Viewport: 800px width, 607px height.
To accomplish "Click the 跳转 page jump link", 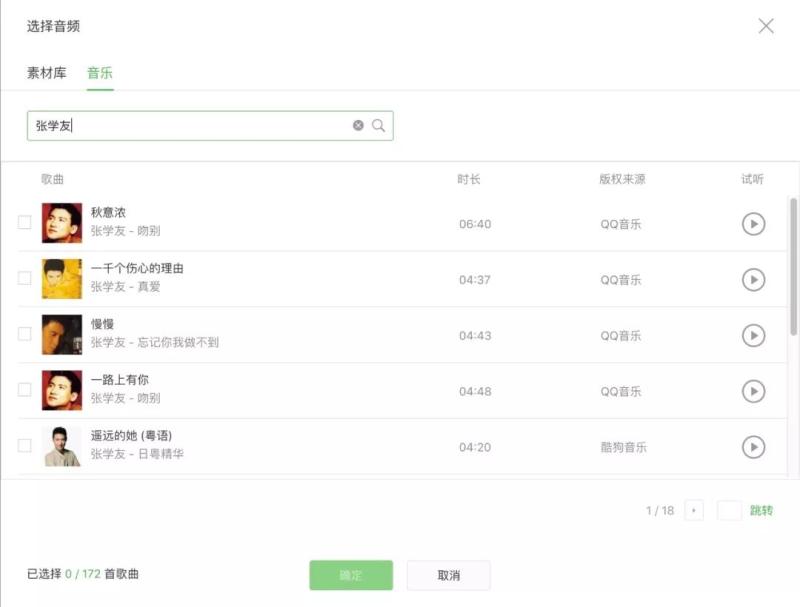I will click(x=761, y=511).
